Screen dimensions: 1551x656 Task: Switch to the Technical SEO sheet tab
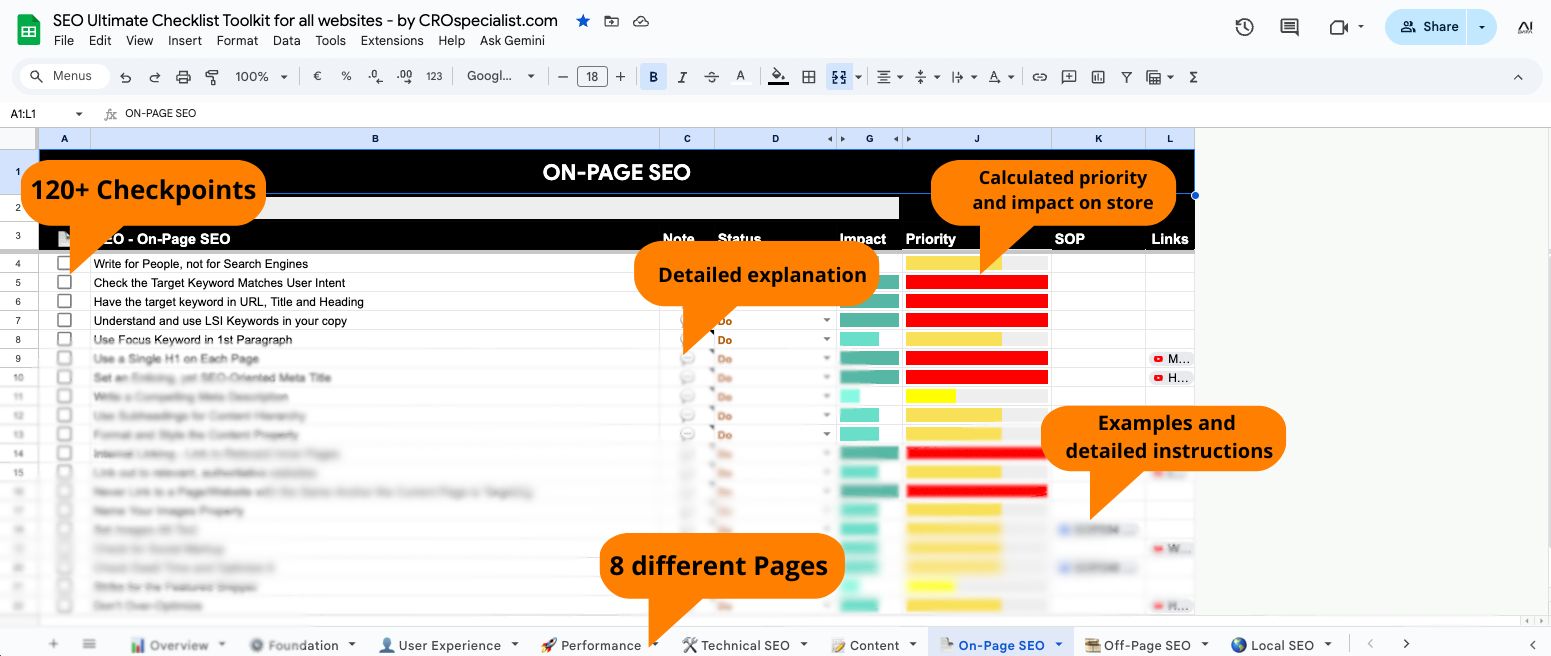[x=745, y=645]
